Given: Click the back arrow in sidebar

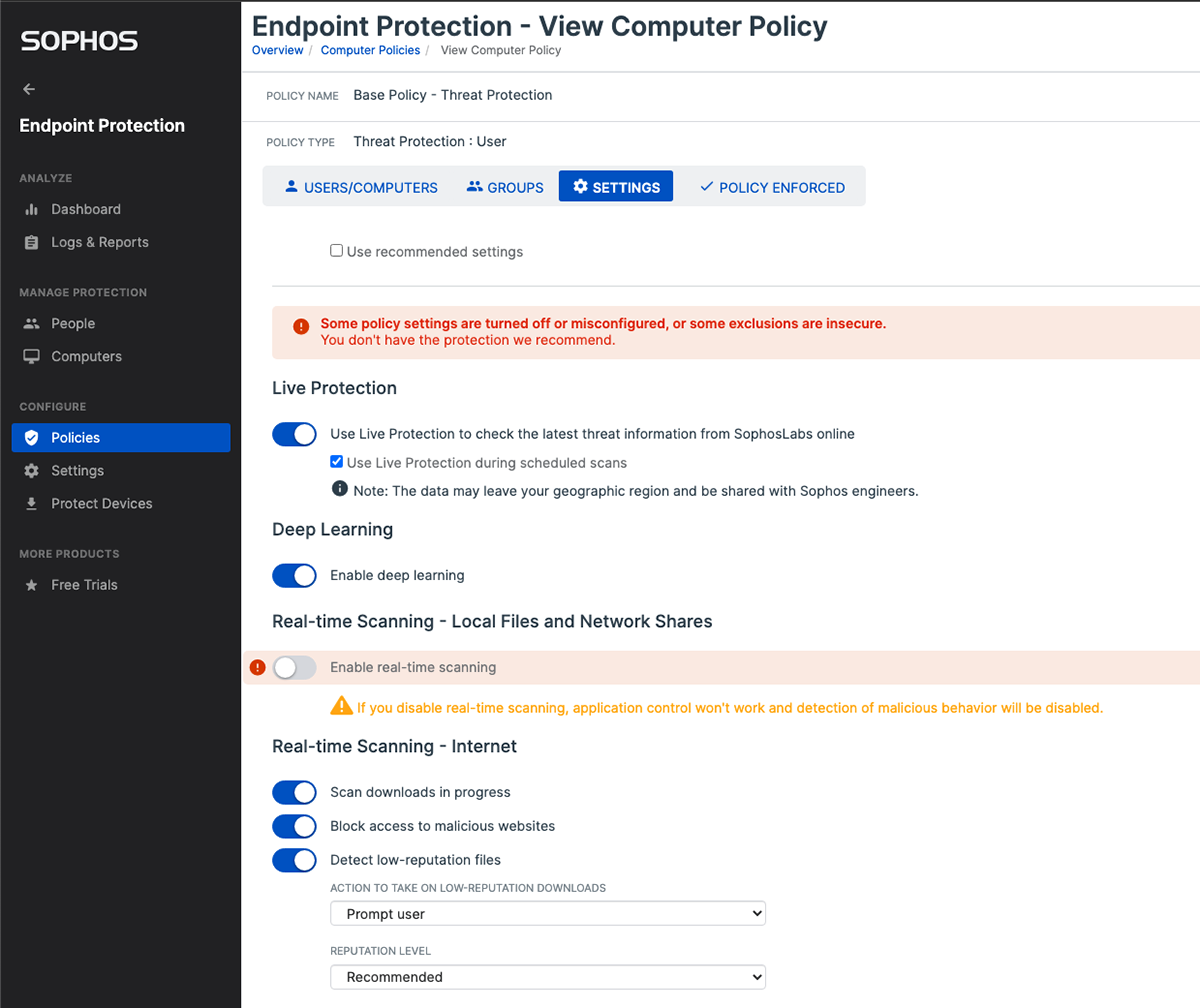Looking at the screenshot, I should (29, 89).
